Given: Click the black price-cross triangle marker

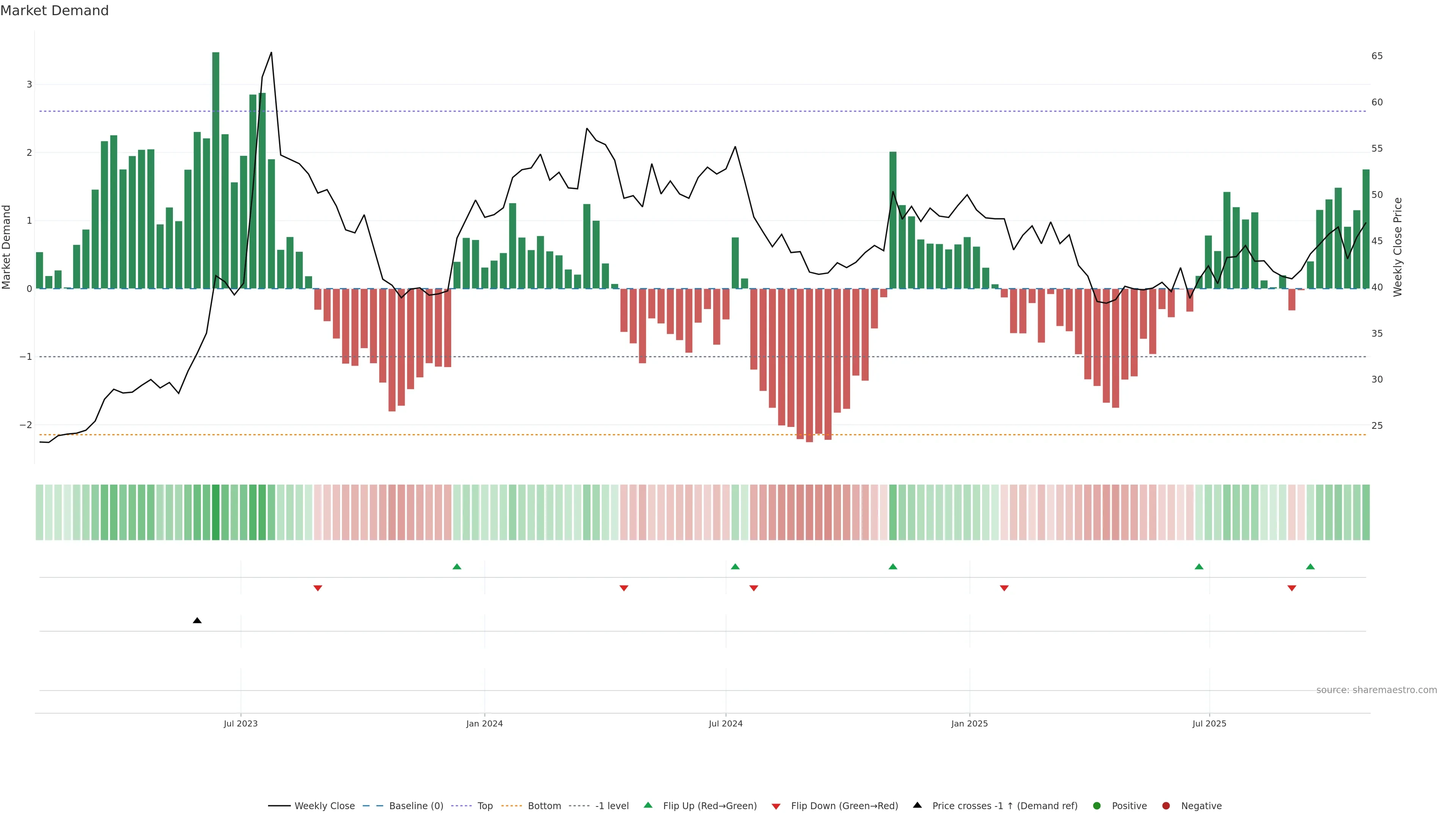Looking at the screenshot, I should (x=197, y=621).
